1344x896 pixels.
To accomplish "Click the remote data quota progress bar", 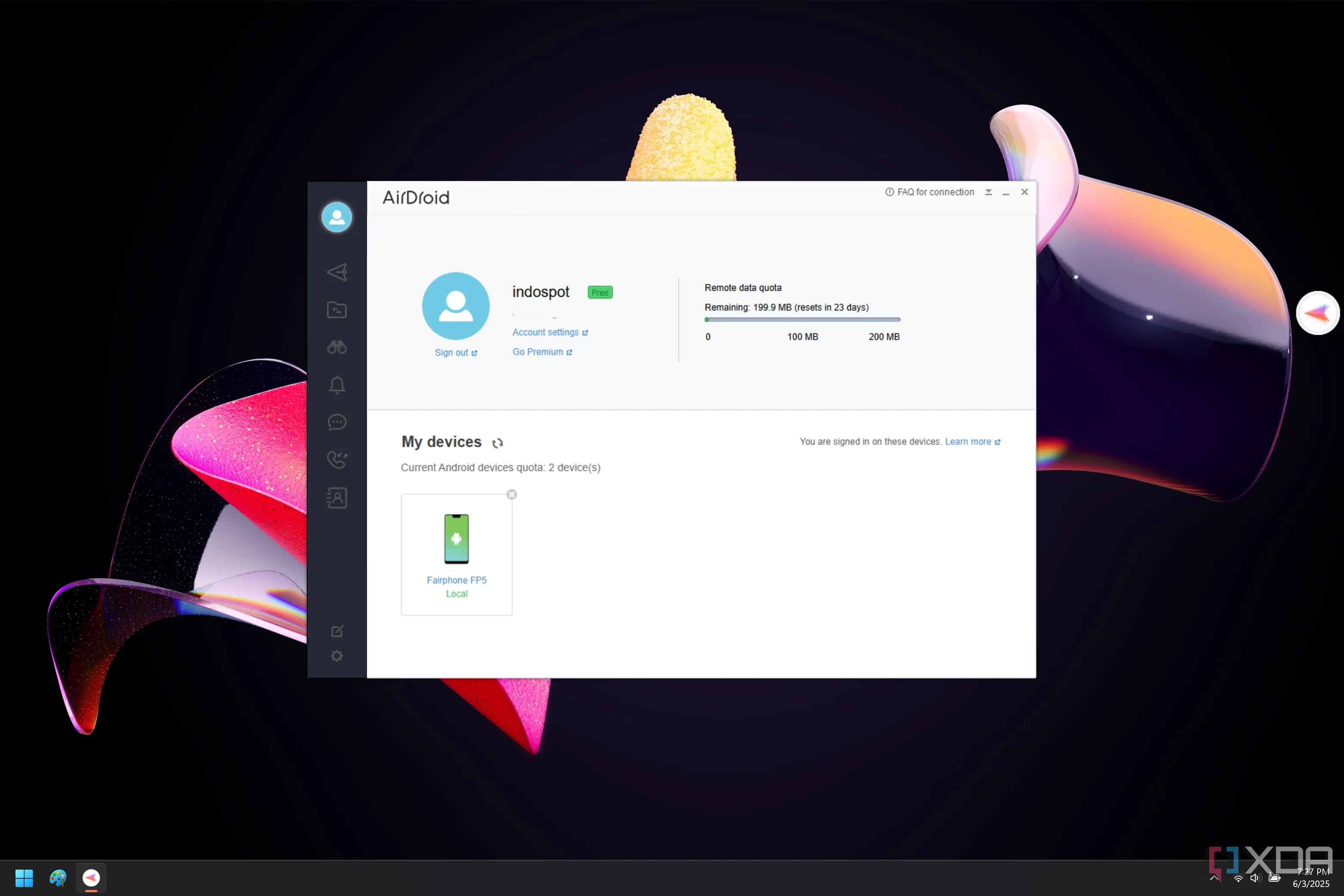I will pyautogui.click(x=803, y=320).
